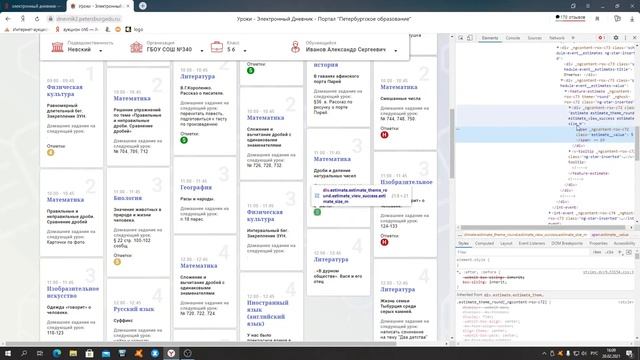This screenshot has height=360, width=640.
Task: Switch to DevTools Elements tab
Action: pyautogui.click(x=489, y=38)
